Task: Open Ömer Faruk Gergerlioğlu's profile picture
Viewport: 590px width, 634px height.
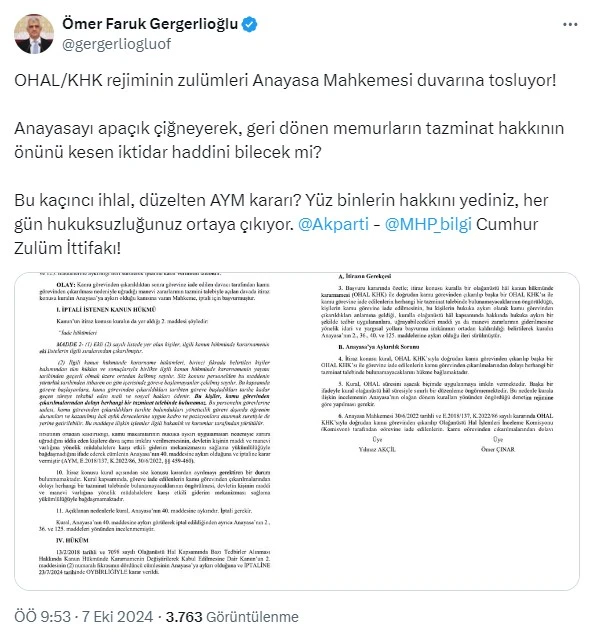Action: click(34, 34)
